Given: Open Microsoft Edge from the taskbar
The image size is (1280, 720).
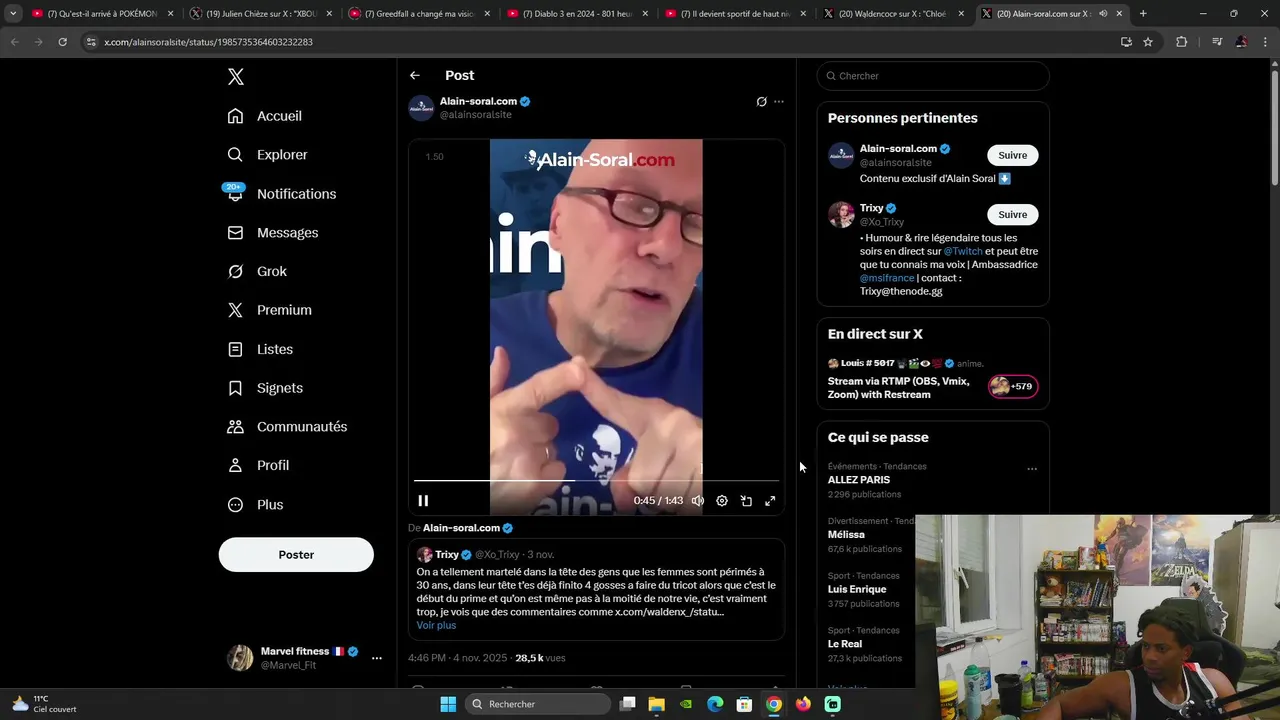Looking at the screenshot, I should pos(715,704).
